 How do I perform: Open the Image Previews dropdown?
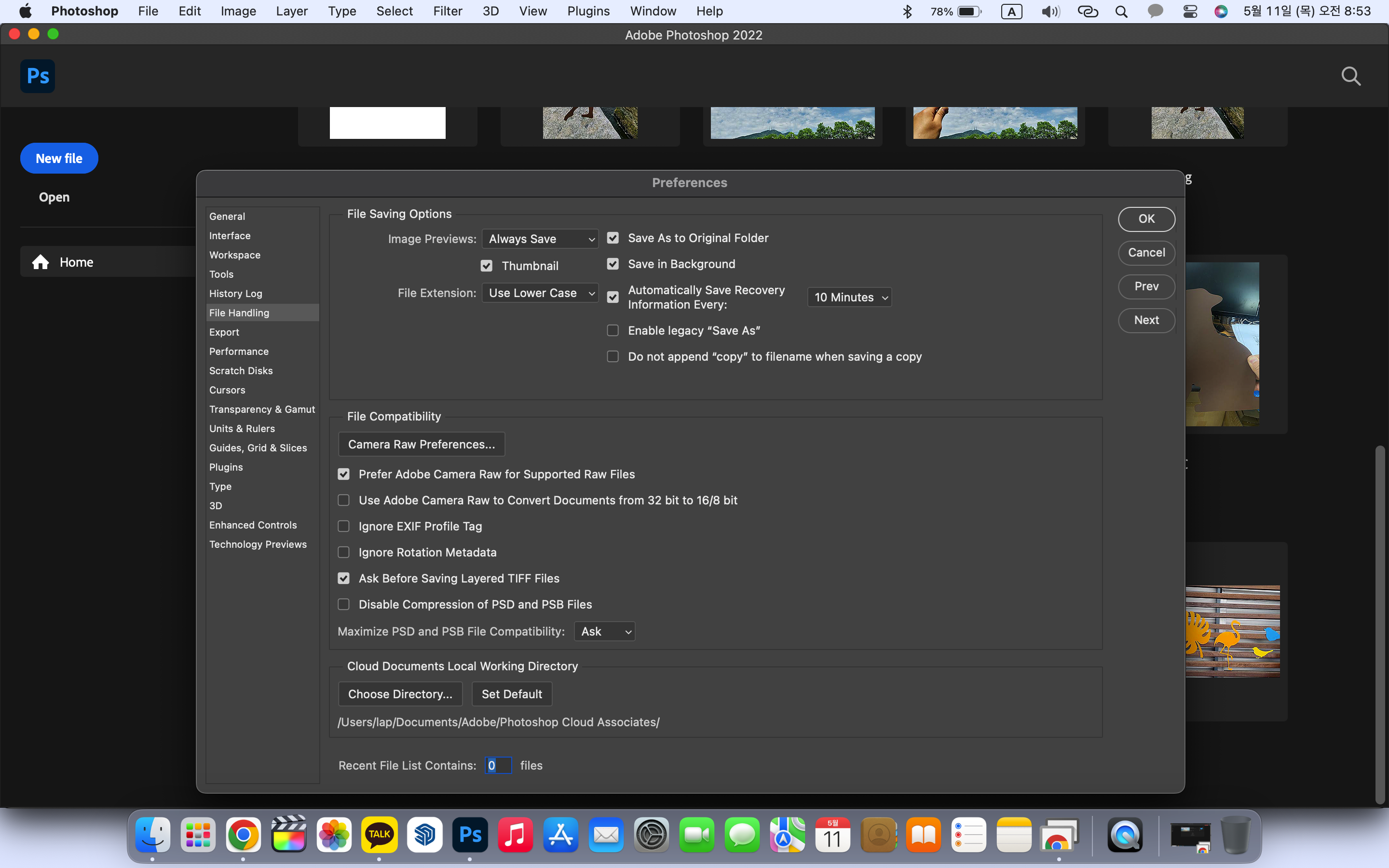point(540,239)
